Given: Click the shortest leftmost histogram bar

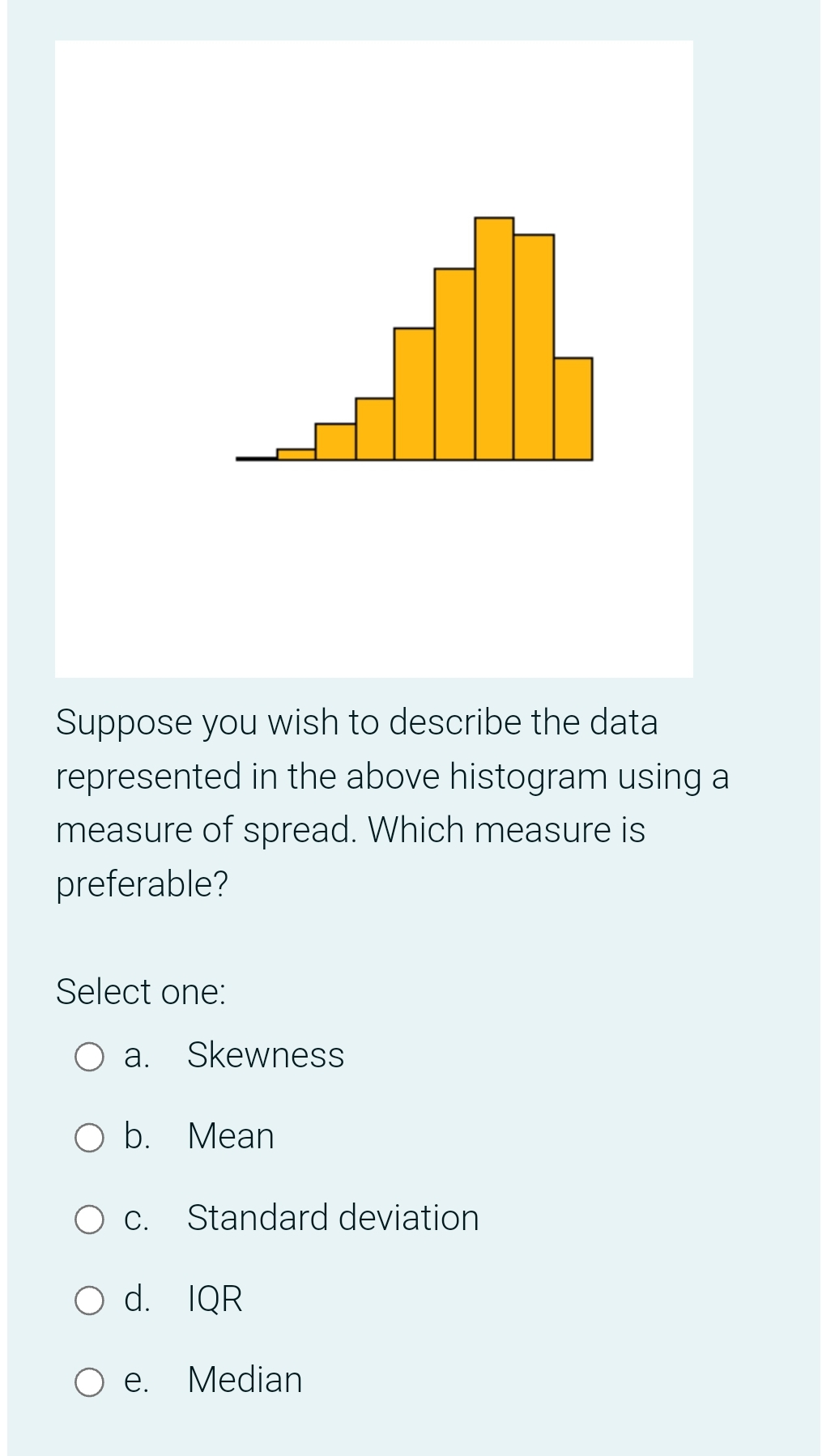Looking at the screenshot, I should coord(296,454).
